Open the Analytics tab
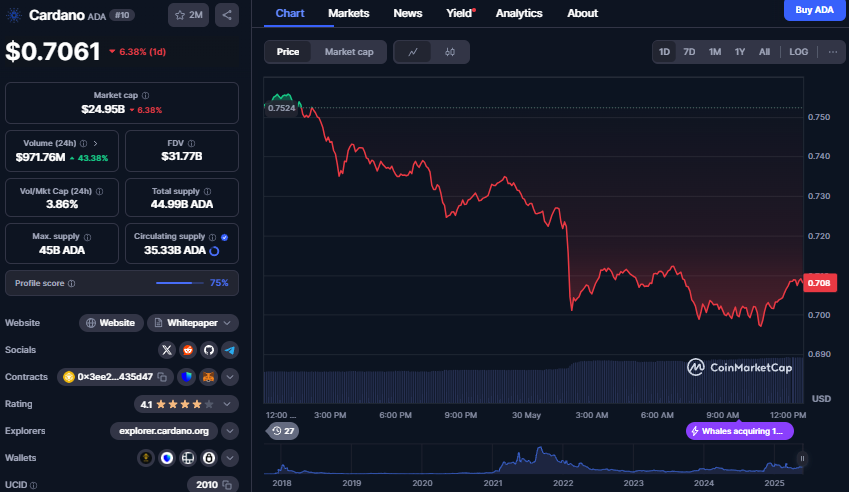Viewport: 849px width, 492px height. 519,14
